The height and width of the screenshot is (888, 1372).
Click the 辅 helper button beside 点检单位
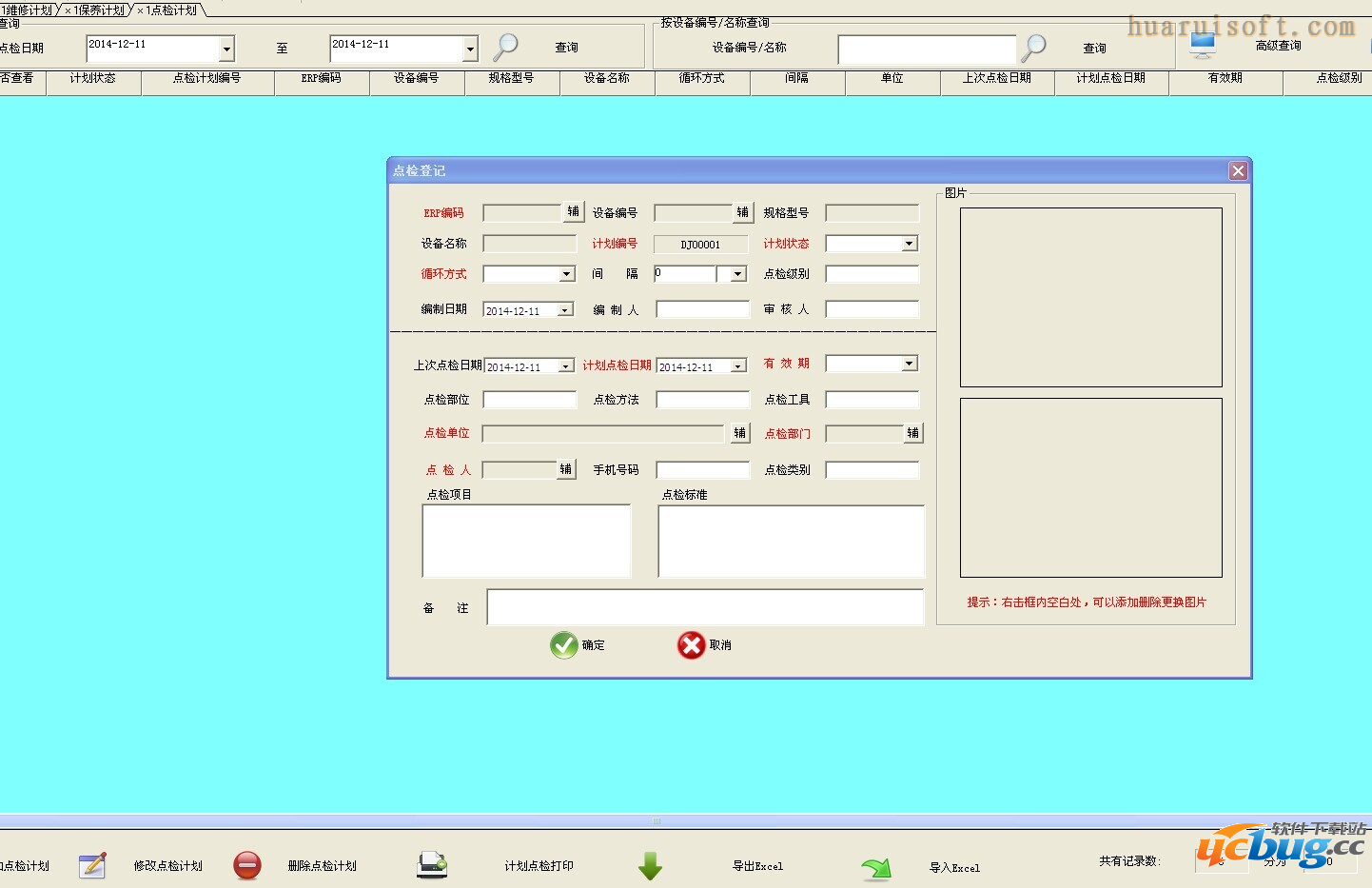tap(740, 433)
